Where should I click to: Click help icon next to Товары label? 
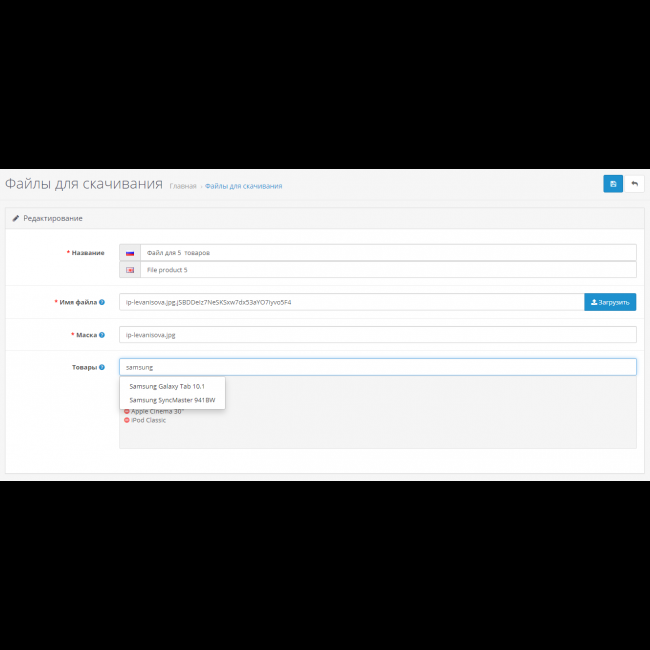[102, 367]
